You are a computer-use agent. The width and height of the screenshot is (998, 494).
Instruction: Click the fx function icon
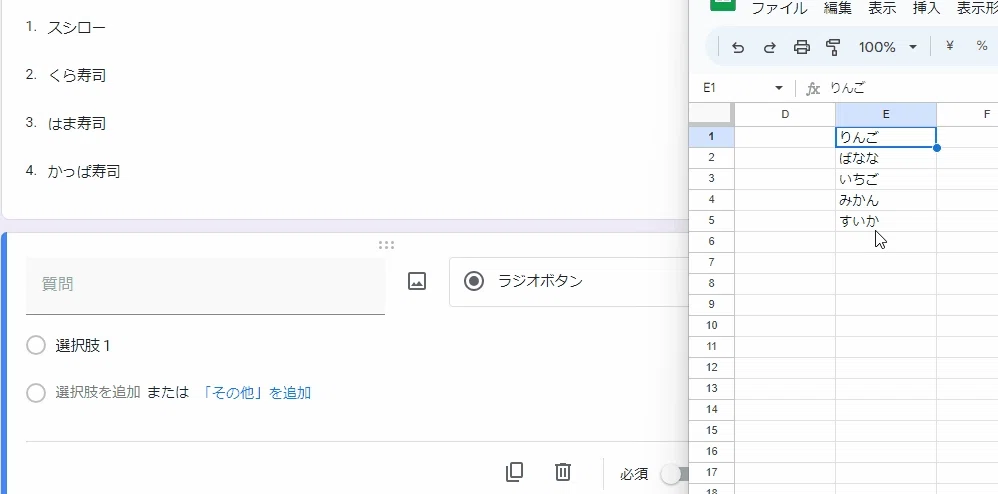813,89
